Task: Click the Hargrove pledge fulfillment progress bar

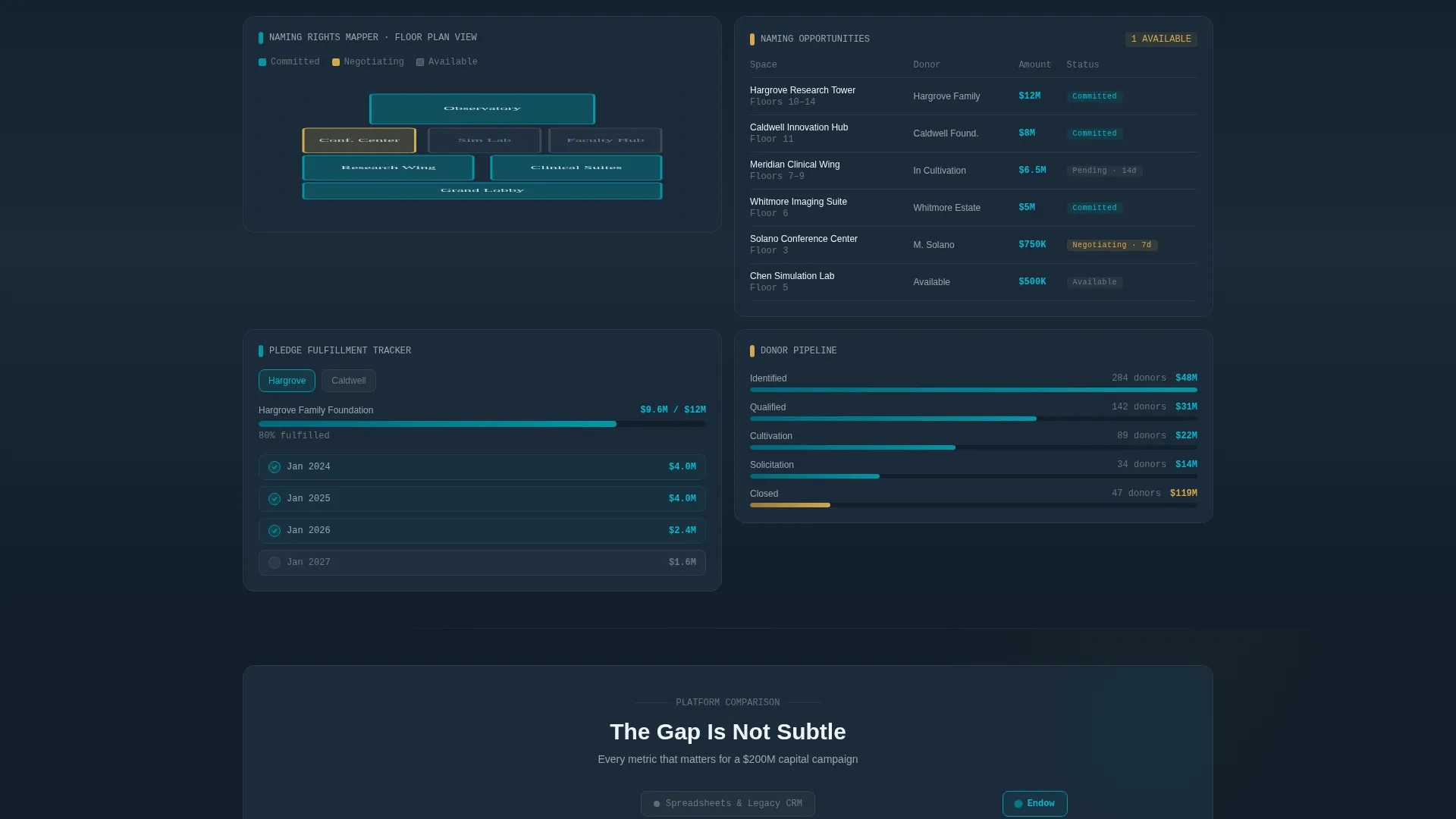Action: pyautogui.click(x=482, y=424)
